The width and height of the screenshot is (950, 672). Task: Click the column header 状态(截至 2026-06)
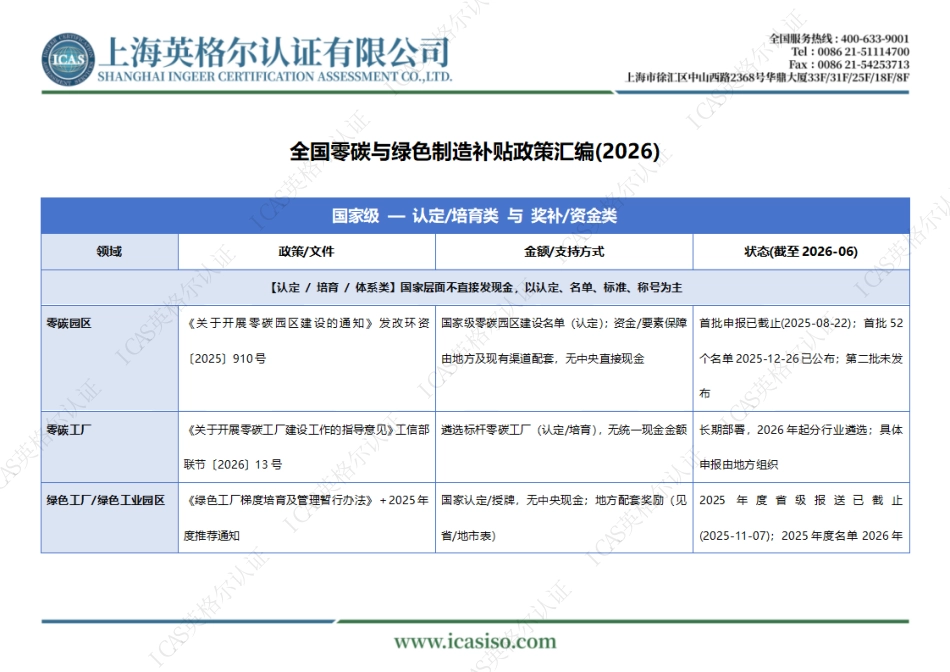pyautogui.click(x=801, y=251)
